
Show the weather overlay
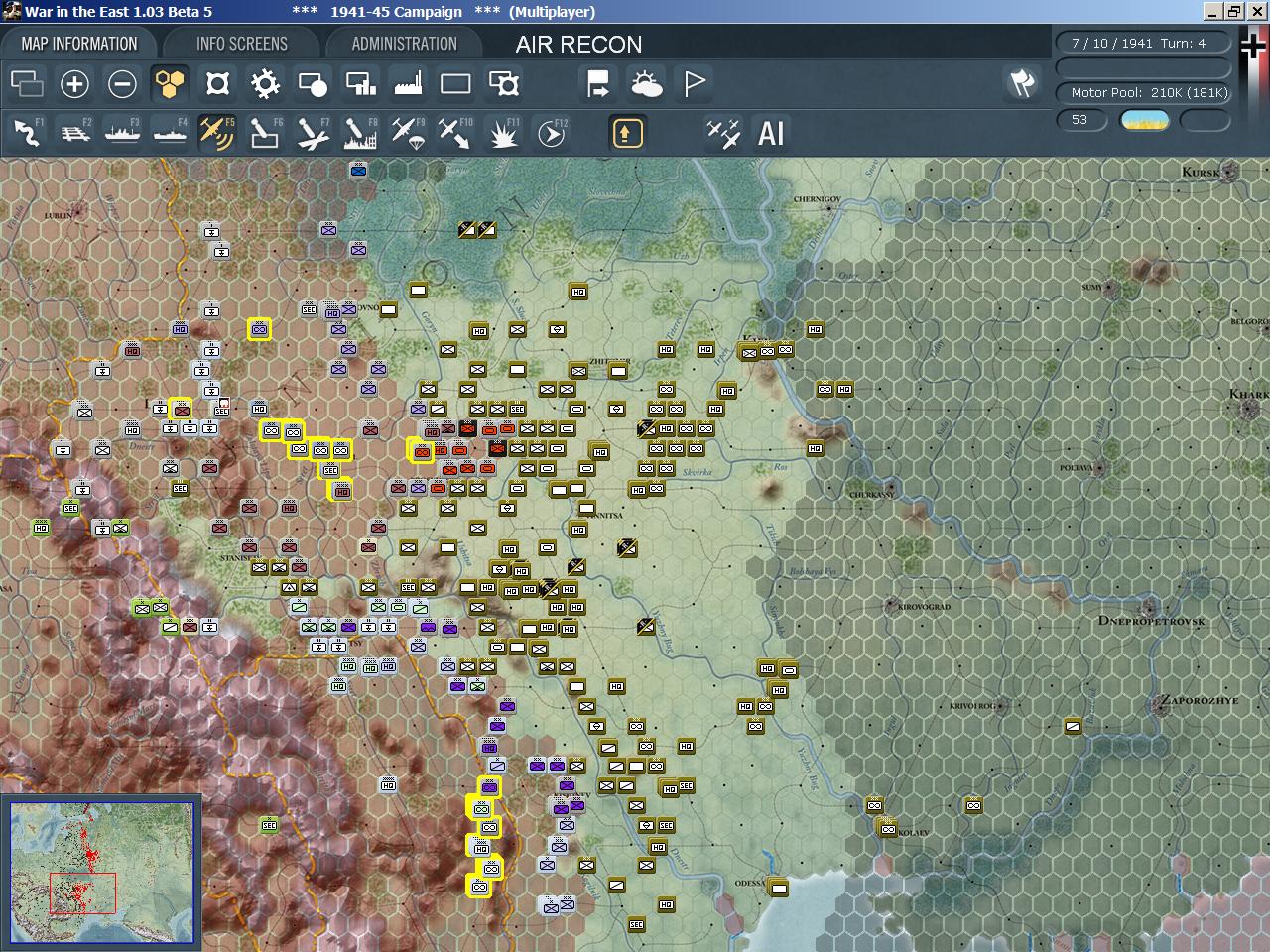click(x=647, y=84)
